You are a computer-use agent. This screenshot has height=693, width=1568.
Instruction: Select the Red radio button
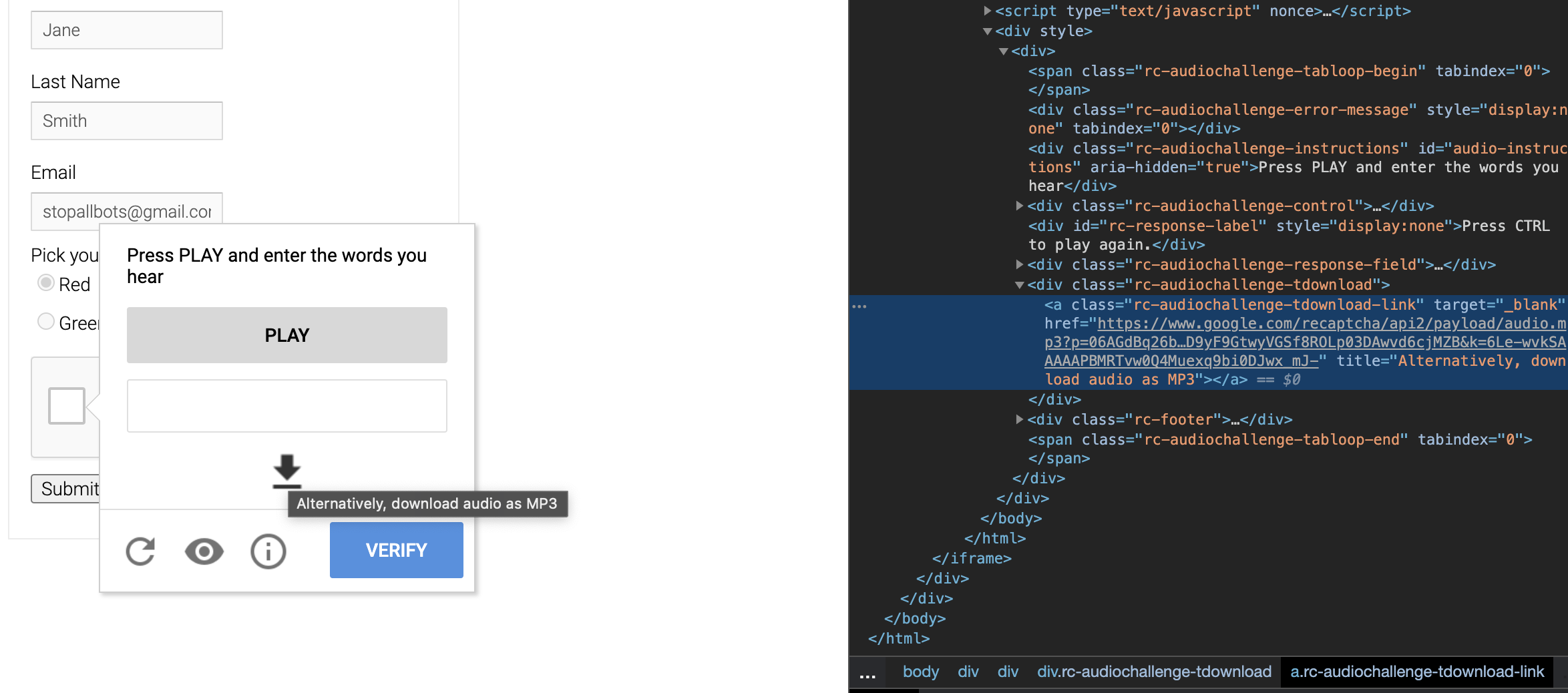tap(46, 283)
